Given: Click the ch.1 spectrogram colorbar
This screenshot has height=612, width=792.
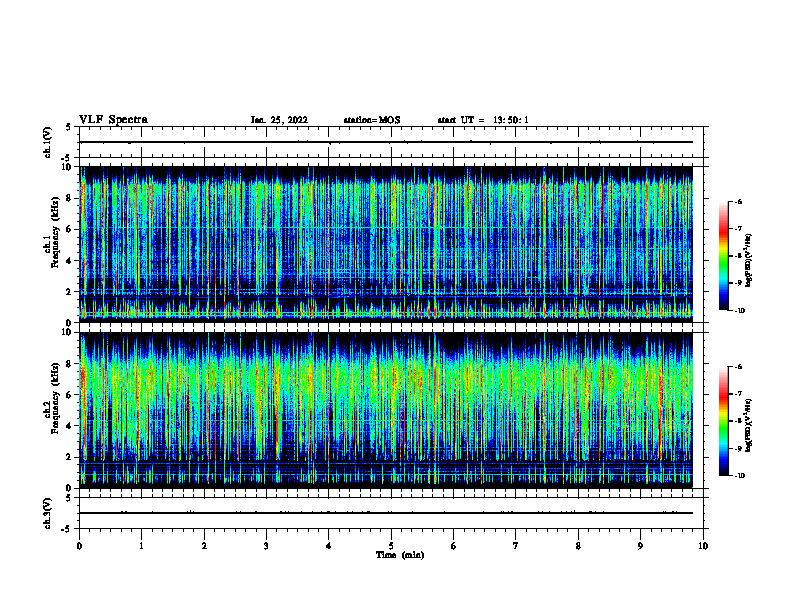Looking at the screenshot, I should pos(723,256).
